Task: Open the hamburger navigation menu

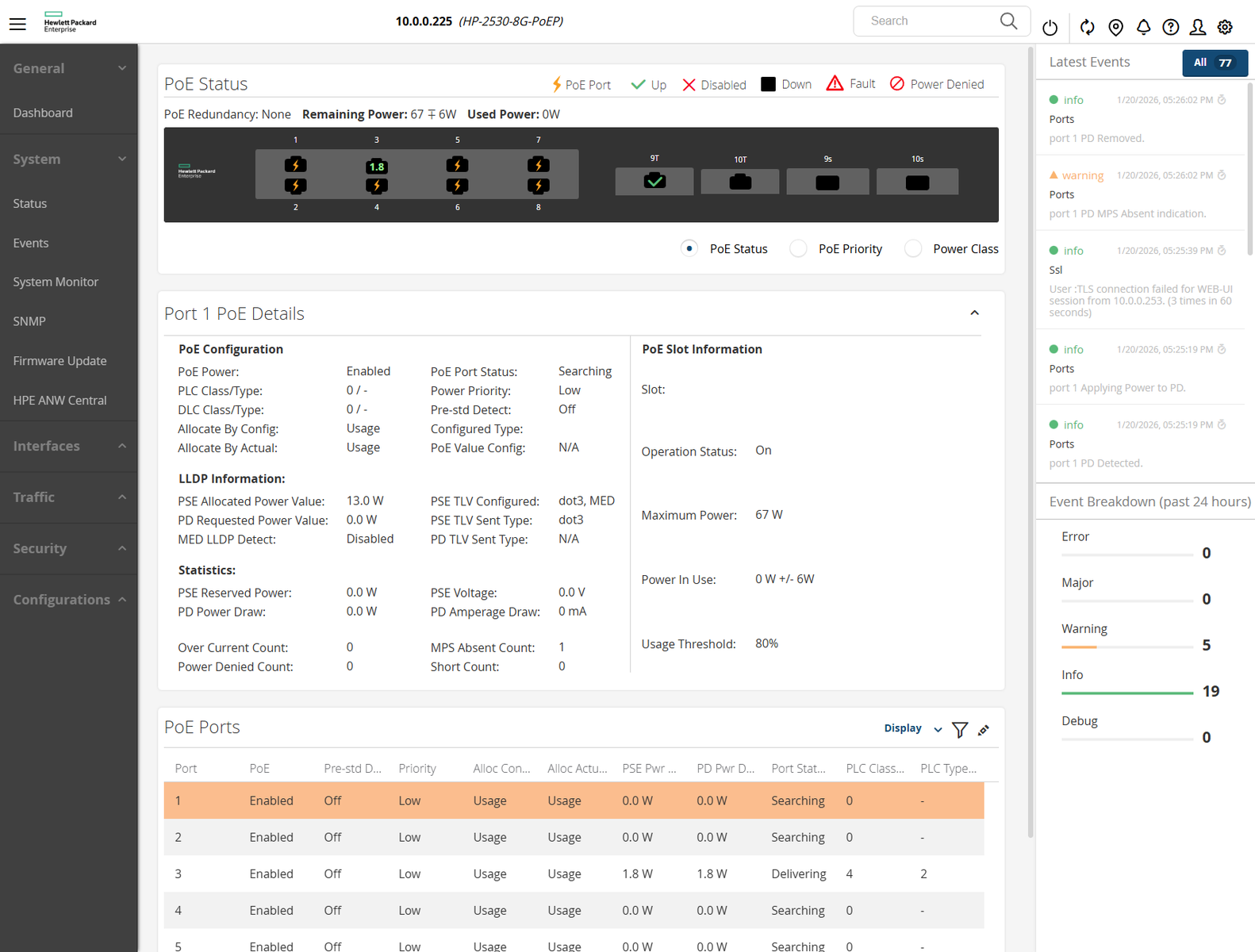Action: pyautogui.click(x=17, y=24)
